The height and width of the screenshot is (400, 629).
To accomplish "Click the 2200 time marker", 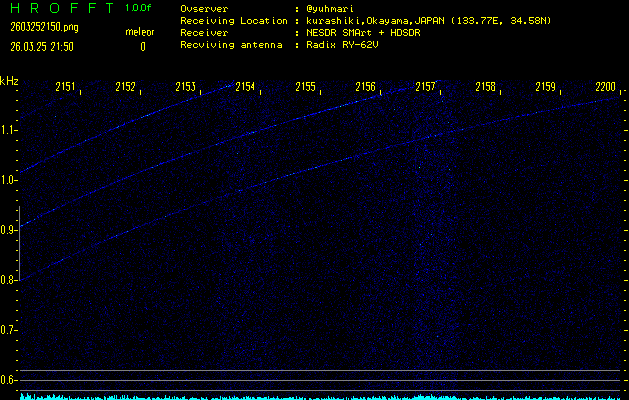I will click(x=605, y=87).
